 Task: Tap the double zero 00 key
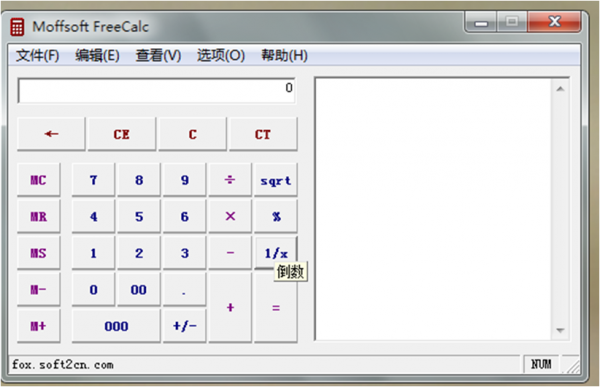[x=139, y=289]
